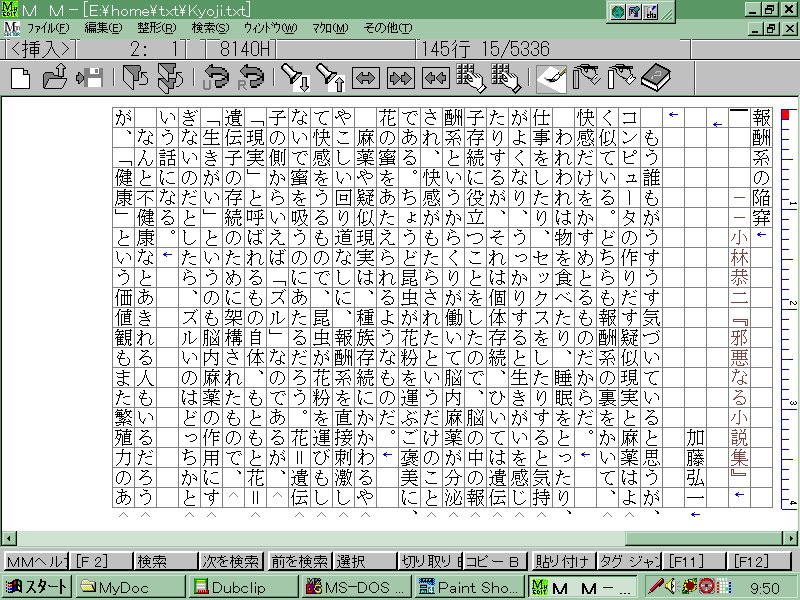Viewport: 800px width, 600px height.
Task: Click the 選択 function key button
Action: click(x=365, y=561)
